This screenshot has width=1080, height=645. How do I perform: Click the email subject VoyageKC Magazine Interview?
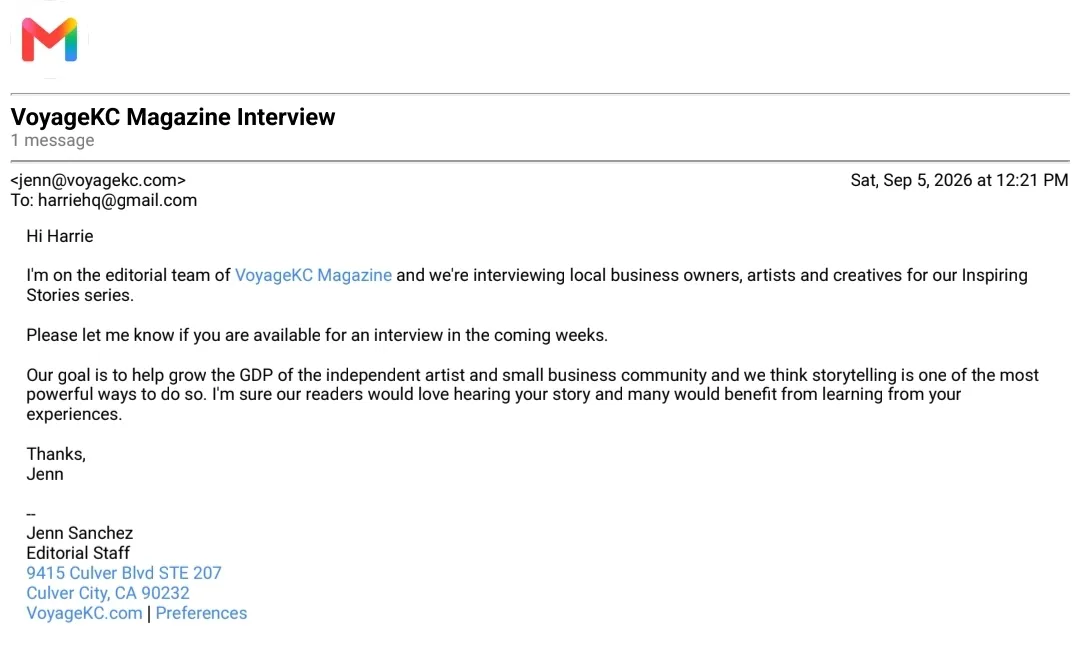pos(173,117)
